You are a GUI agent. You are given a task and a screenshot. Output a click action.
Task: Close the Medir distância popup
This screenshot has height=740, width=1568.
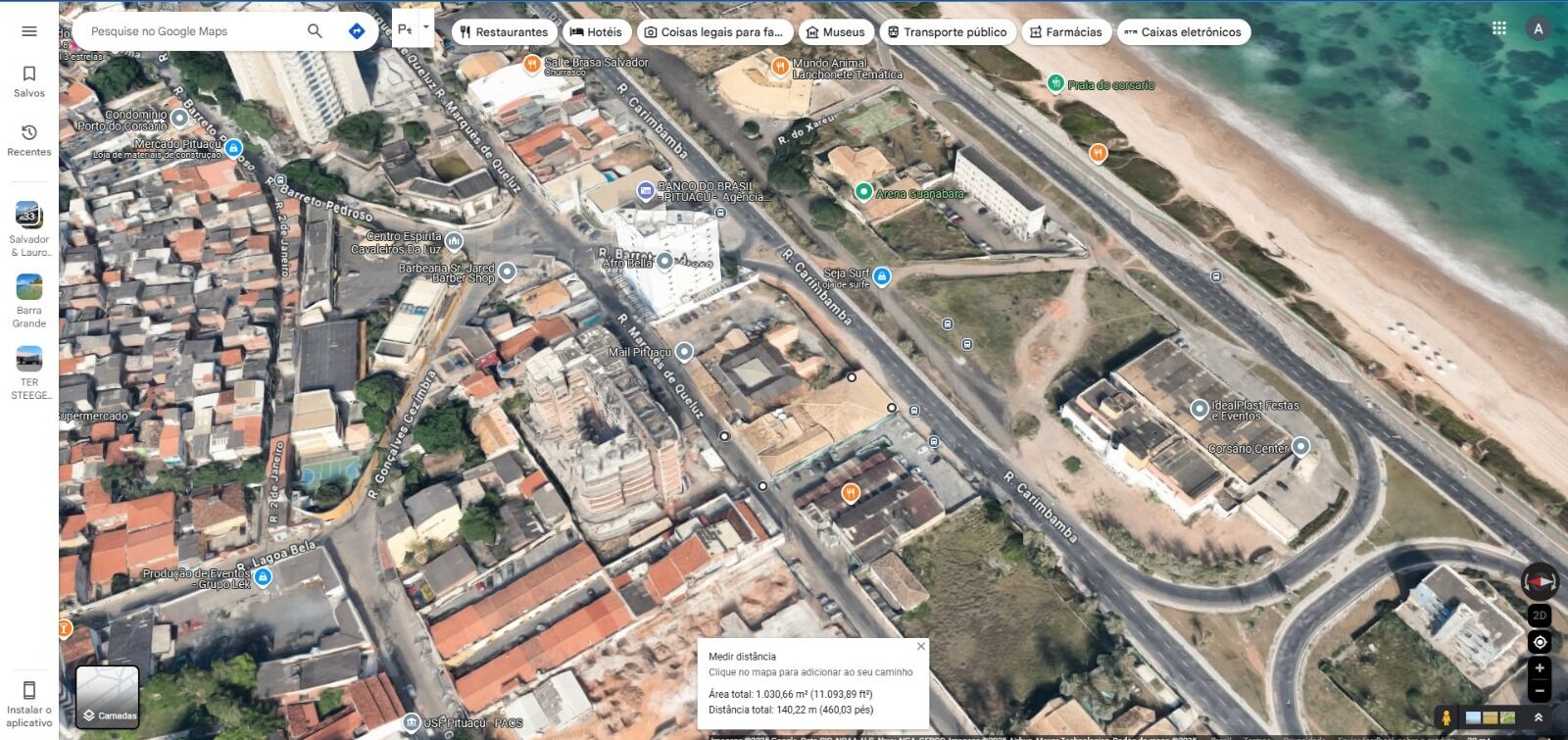(920, 646)
